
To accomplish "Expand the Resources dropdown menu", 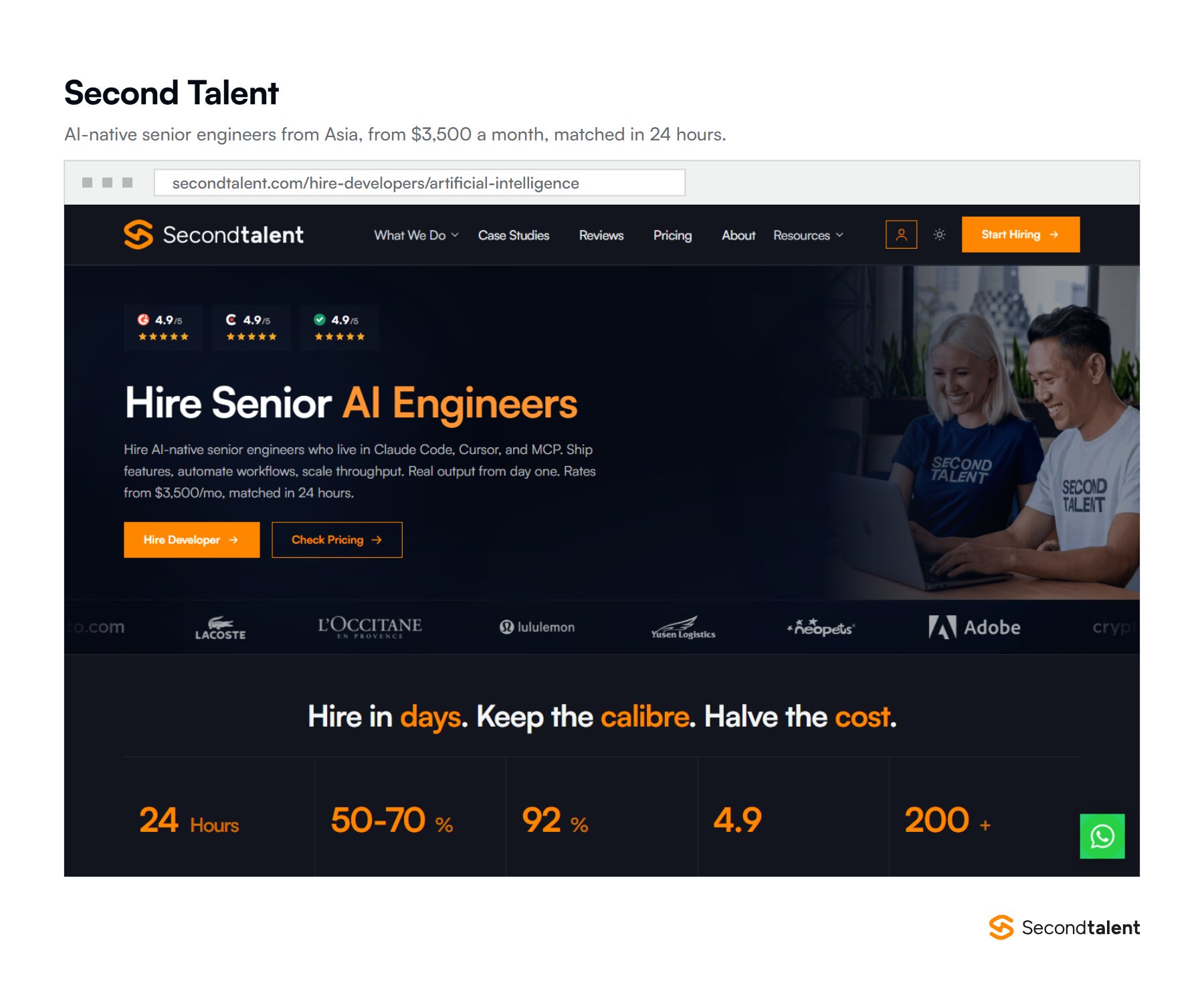I will (x=808, y=235).
